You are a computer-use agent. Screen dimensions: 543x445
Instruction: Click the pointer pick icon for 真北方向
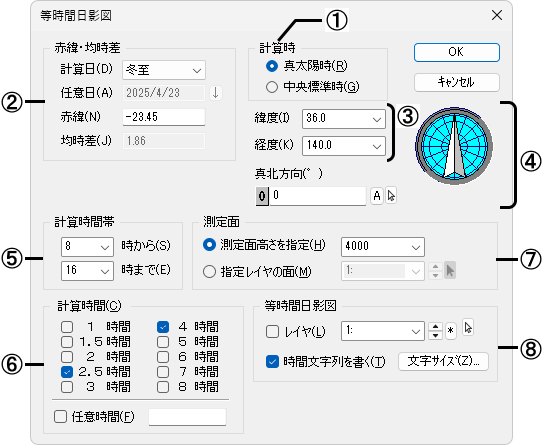pos(391,196)
